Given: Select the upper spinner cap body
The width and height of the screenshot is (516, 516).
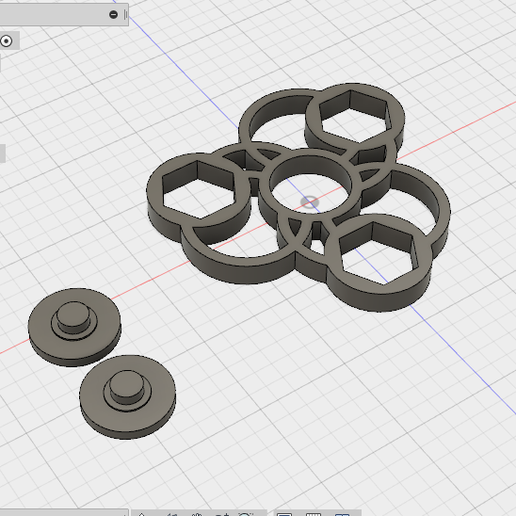Looking at the screenshot, I should pos(74,327).
